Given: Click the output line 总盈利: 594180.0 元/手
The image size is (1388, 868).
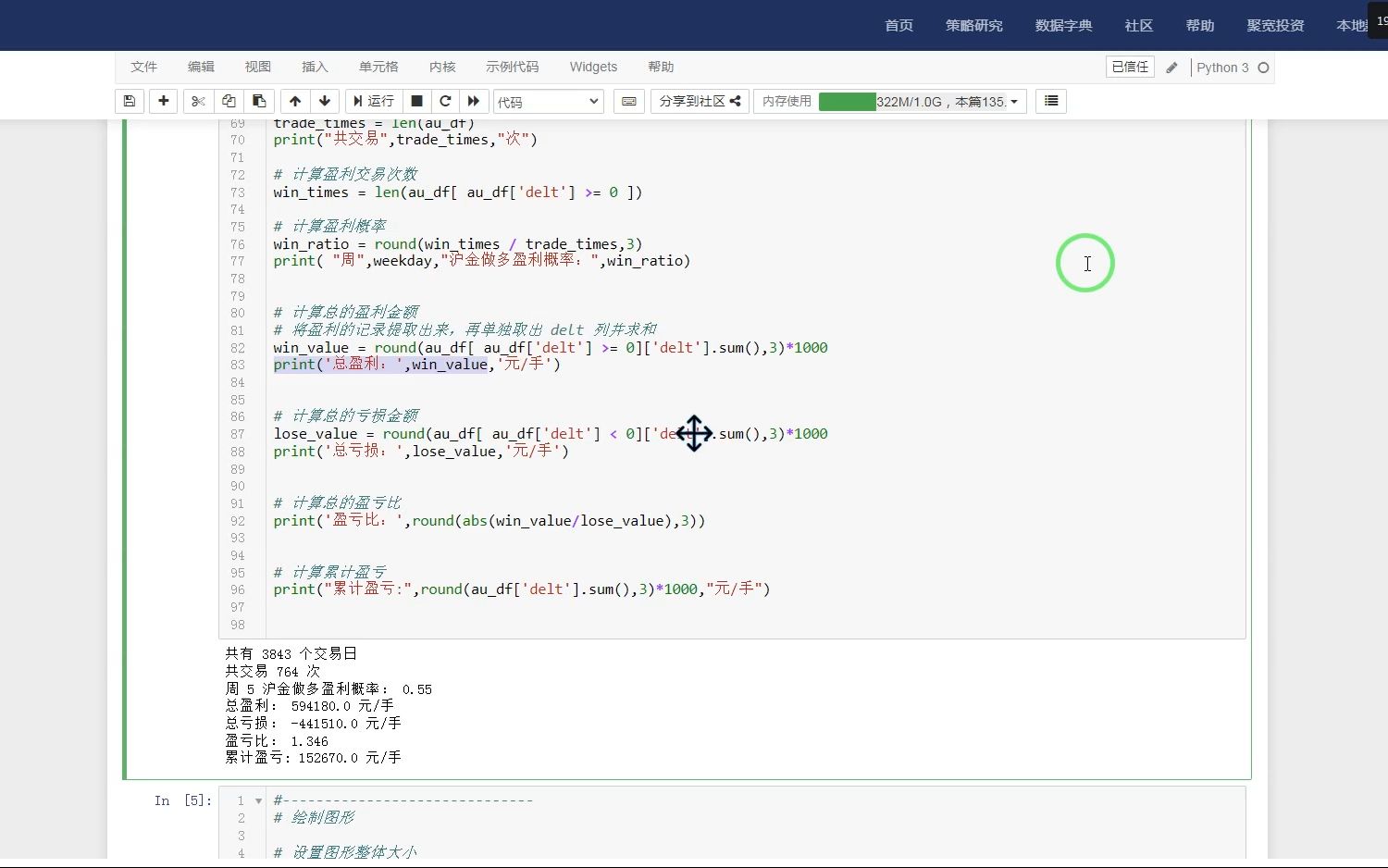Looking at the screenshot, I should click(x=309, y=706).
